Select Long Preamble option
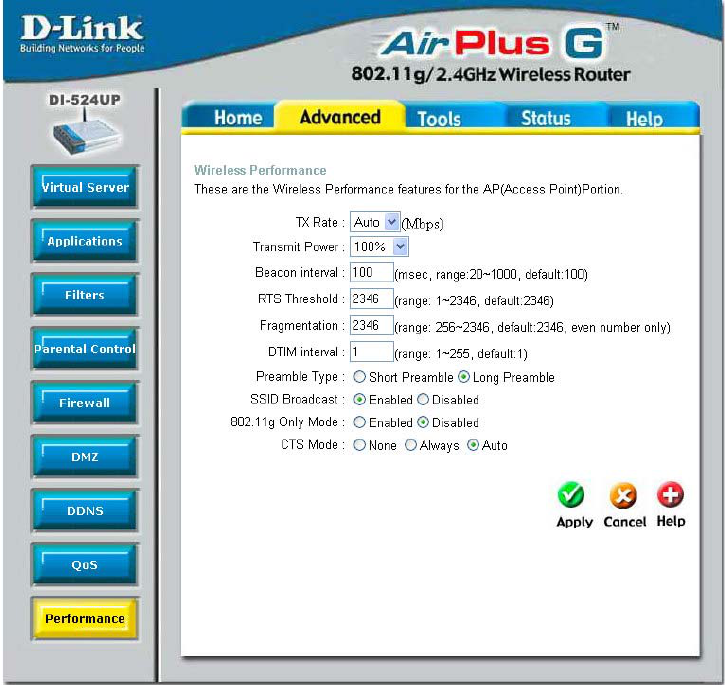The height and width of the screenshot is (685, 725). point(464,377)
